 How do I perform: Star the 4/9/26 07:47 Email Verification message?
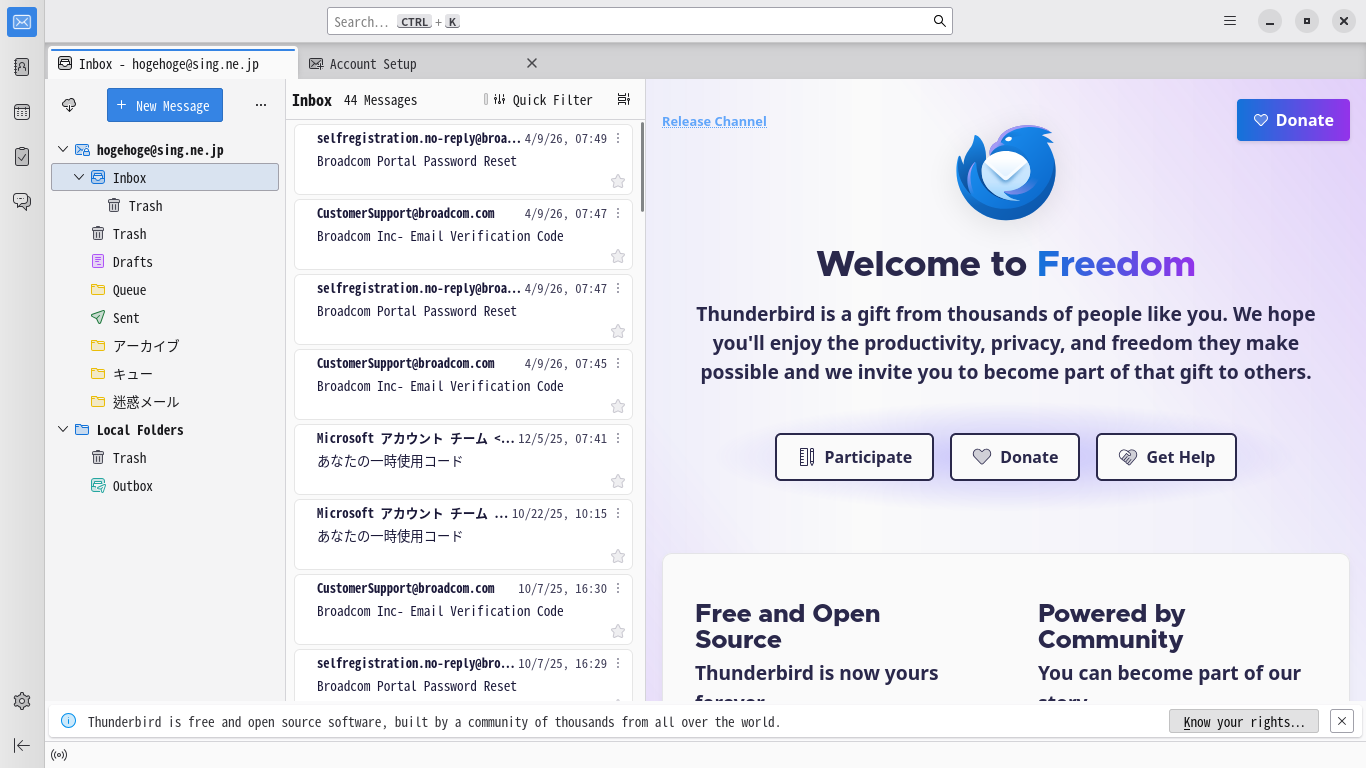coord(618,256)
